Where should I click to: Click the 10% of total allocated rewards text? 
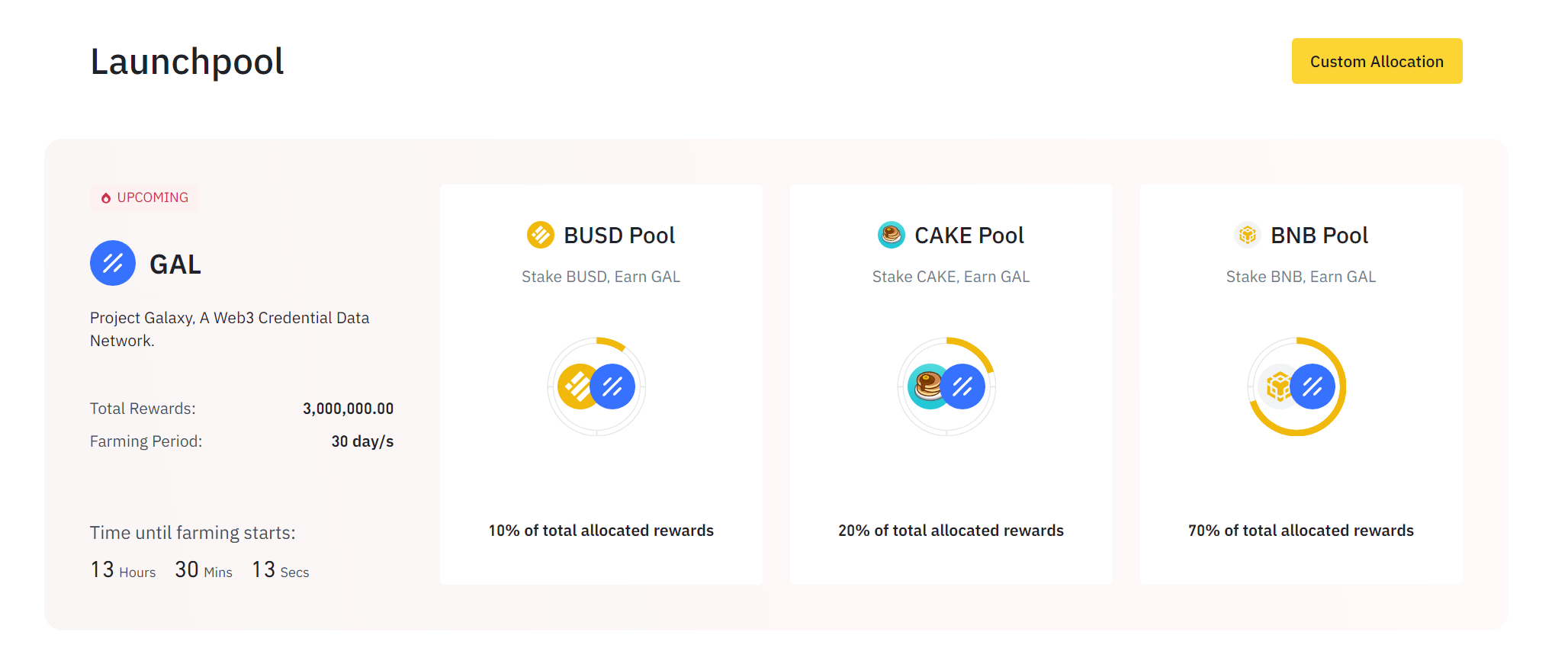tap(601, 531)
